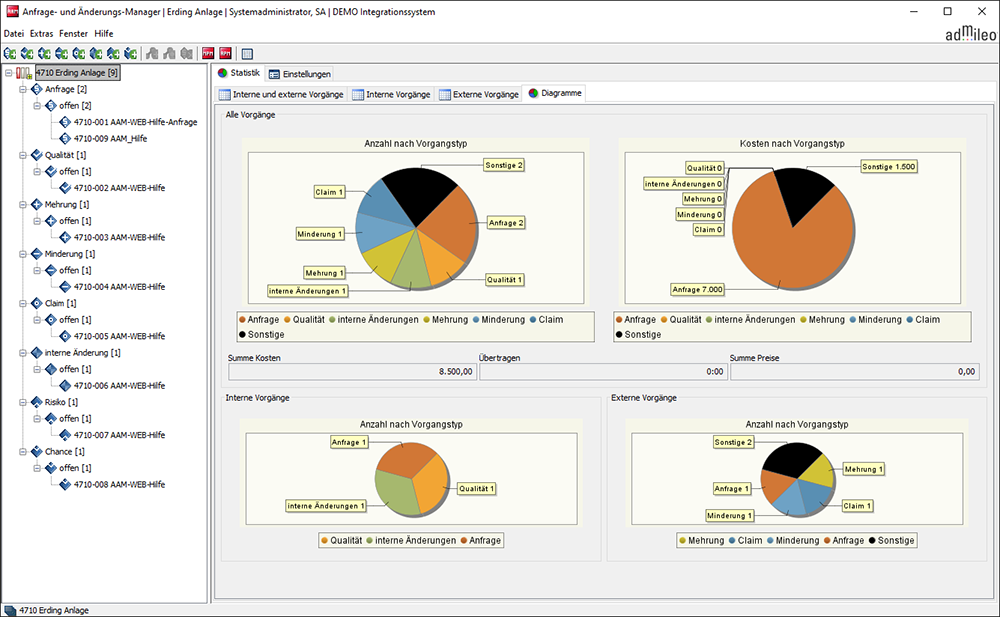The width and height of the screenshot is (1000, 617).
Task: Collapse the interne Änderung [1] tree branch
Action: (x=23, y=353)
